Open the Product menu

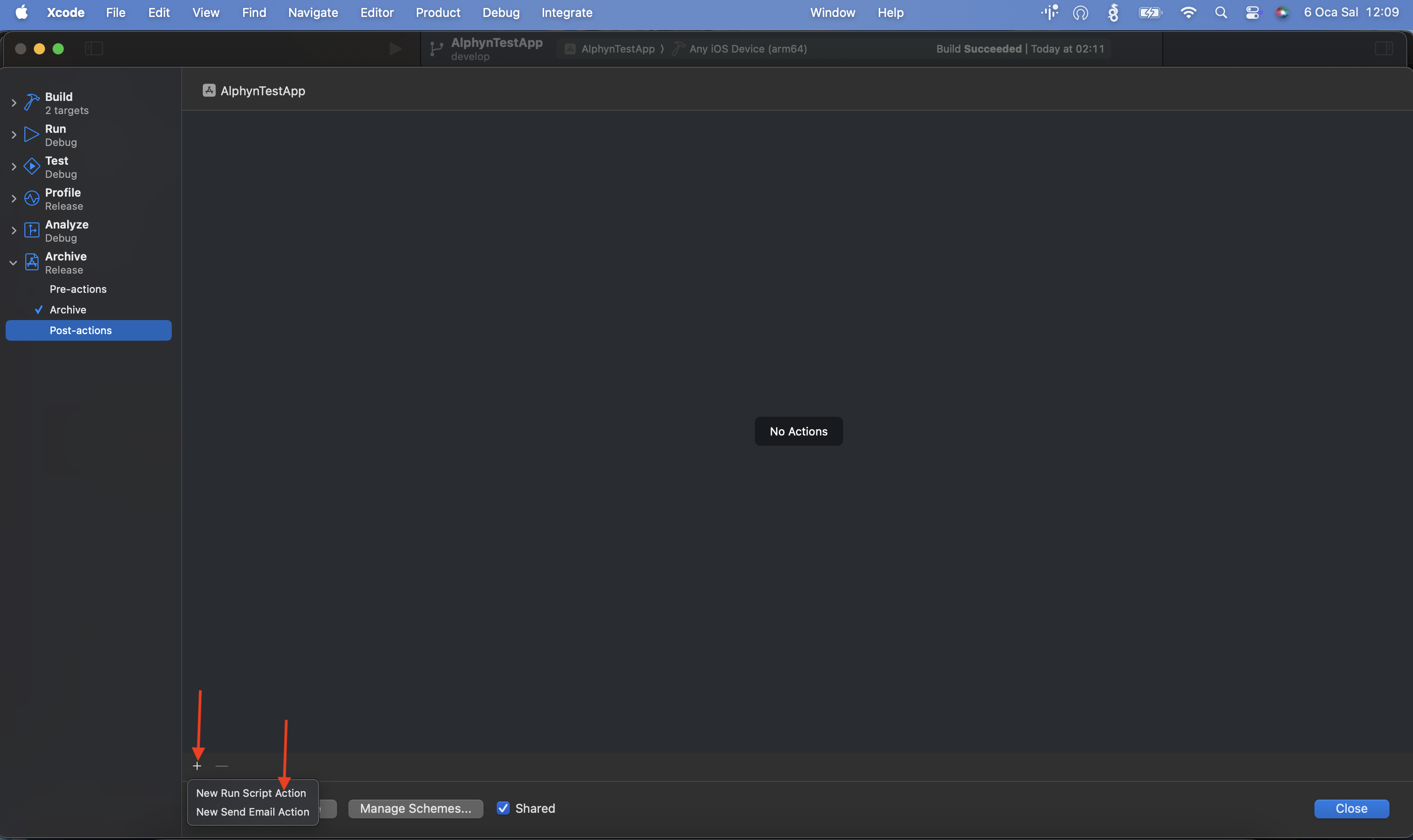pos(438,13)
